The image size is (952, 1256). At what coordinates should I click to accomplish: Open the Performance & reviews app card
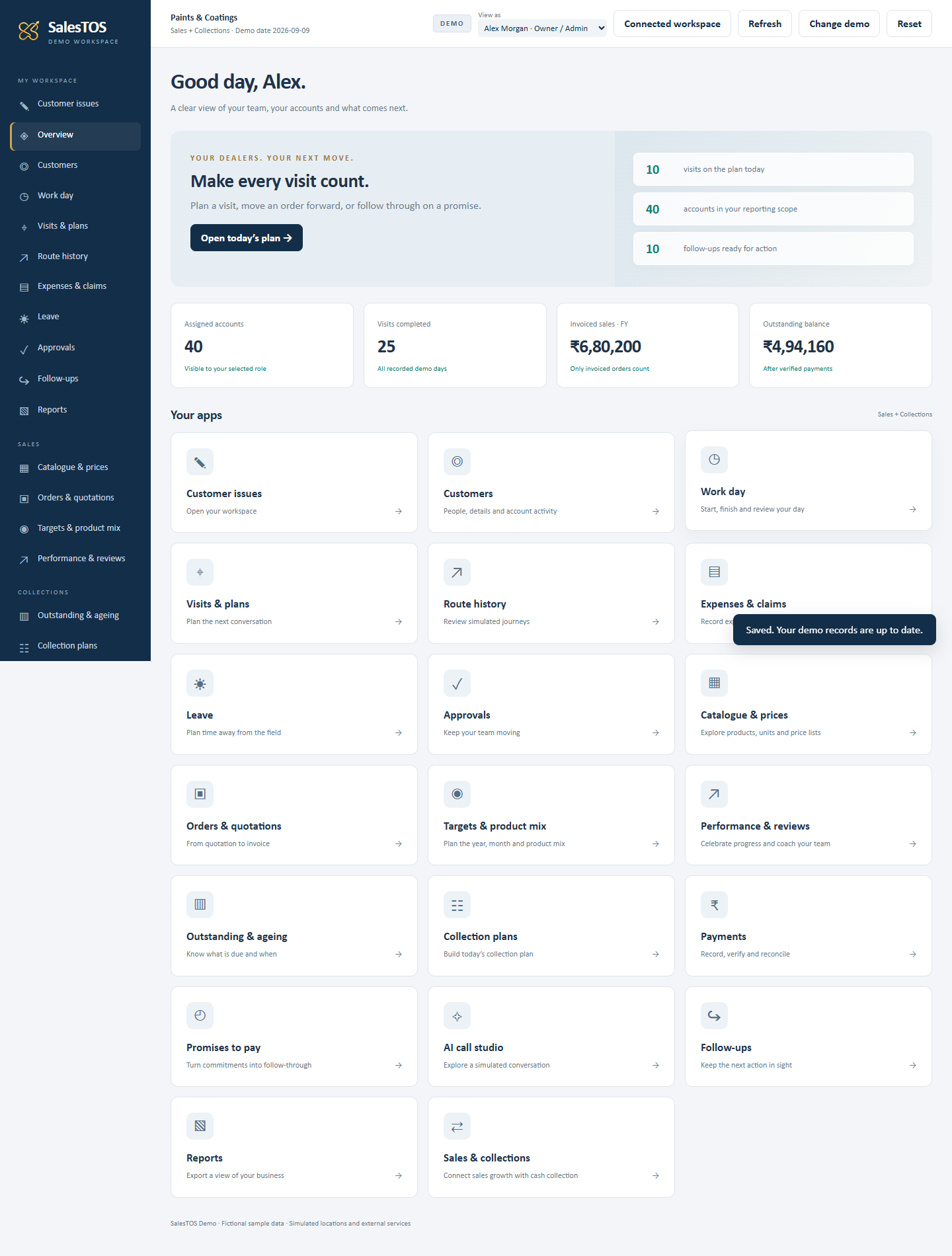809,815
